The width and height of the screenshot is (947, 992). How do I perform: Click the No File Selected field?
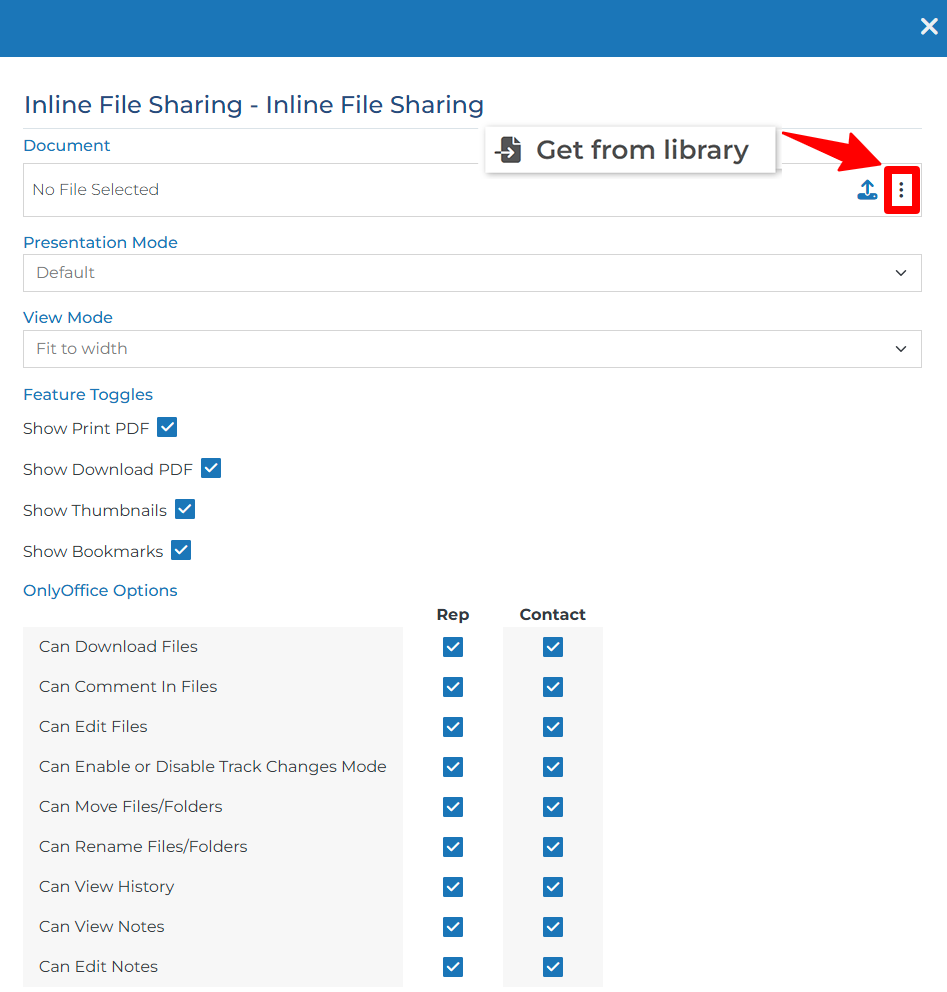(x=472, y=190)
